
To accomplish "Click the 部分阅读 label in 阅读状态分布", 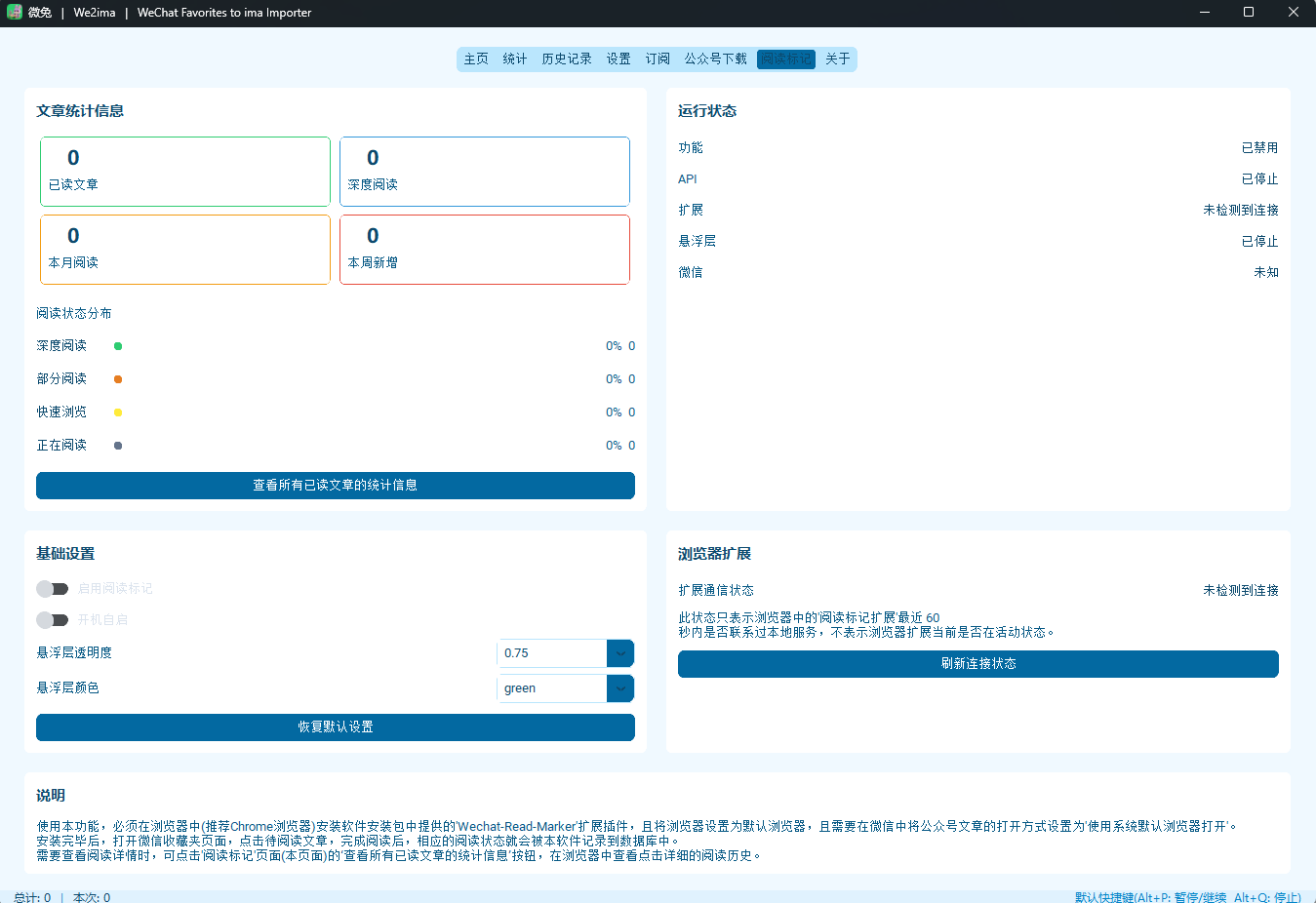I will coord(61,379).
